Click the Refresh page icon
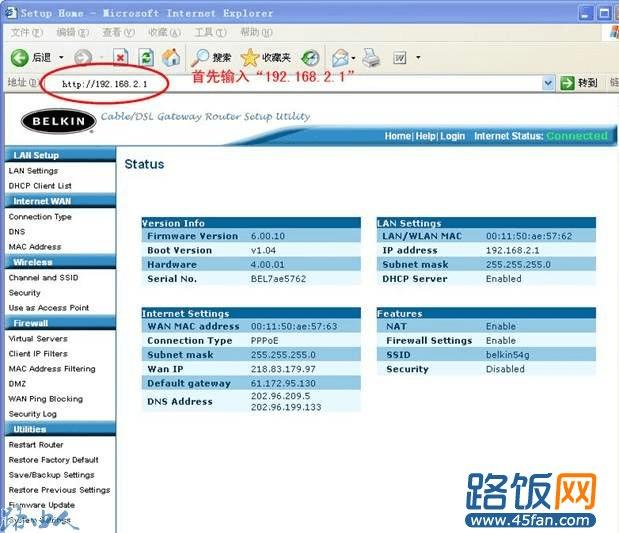Image resolution: width=619 pixels, height=533 pixels. click(x=146, y=58)
